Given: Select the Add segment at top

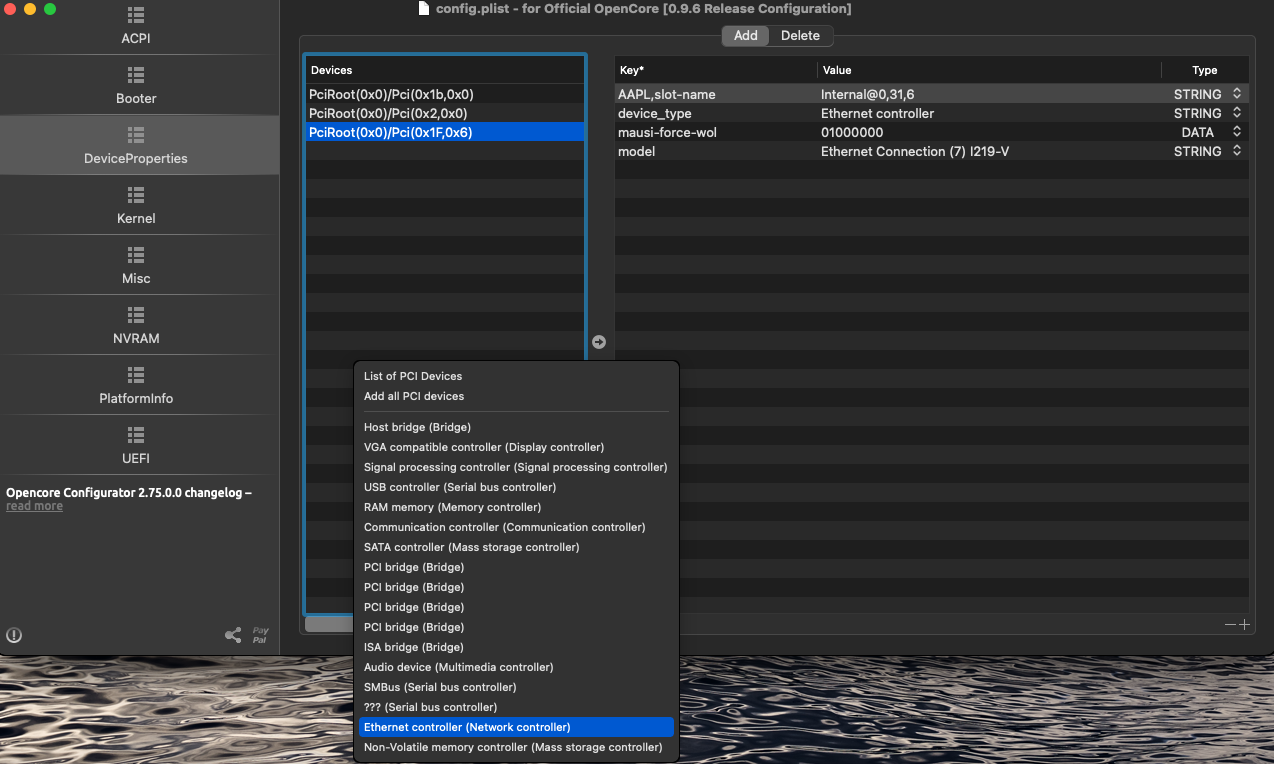Looking at the screenshot, I should 746,36.
